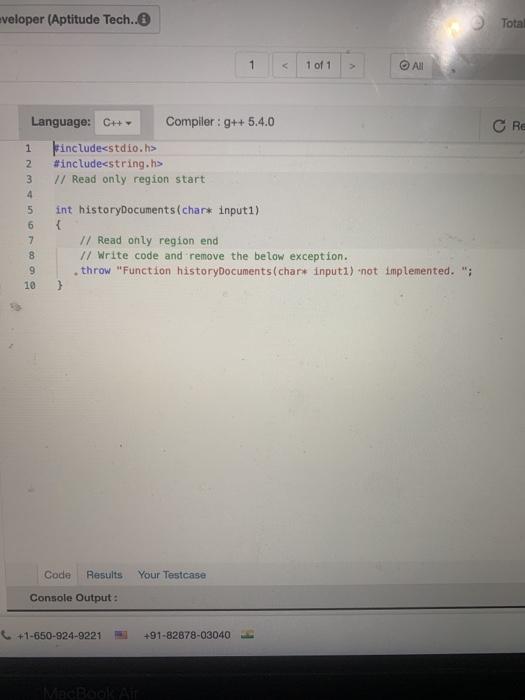This screenshot has width=525, height=700.
Task: Click line number 10 in the gutter
Action: tap(29, 286)
